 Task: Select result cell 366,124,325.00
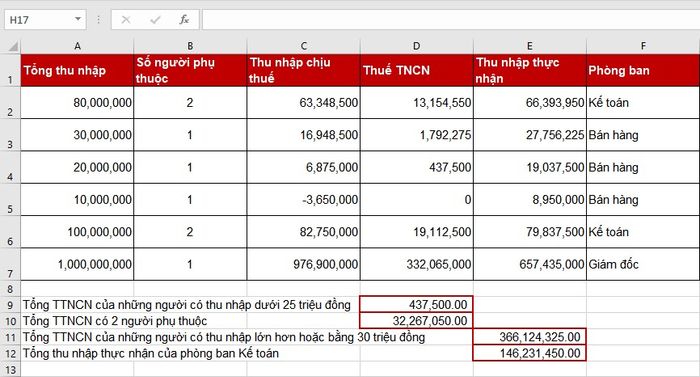[529, 337]
